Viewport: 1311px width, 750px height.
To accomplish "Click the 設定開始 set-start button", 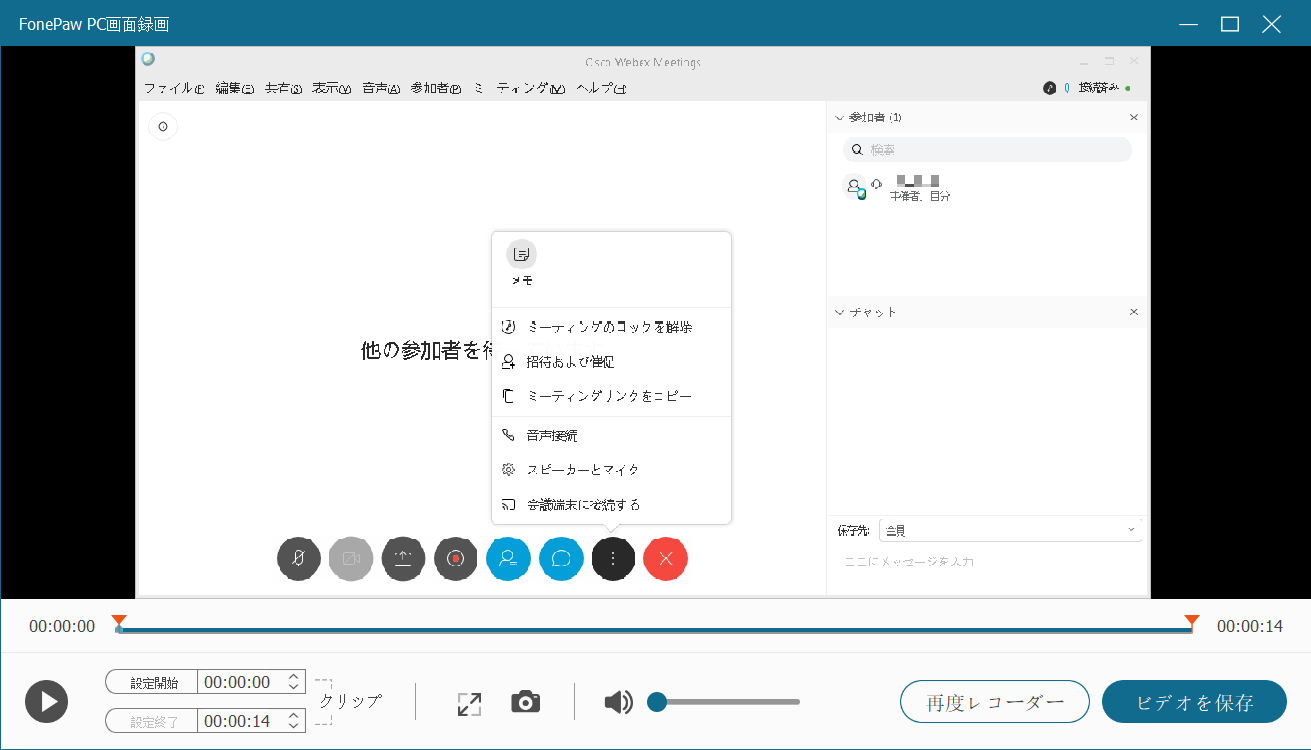I will click(x=151, y=682).
